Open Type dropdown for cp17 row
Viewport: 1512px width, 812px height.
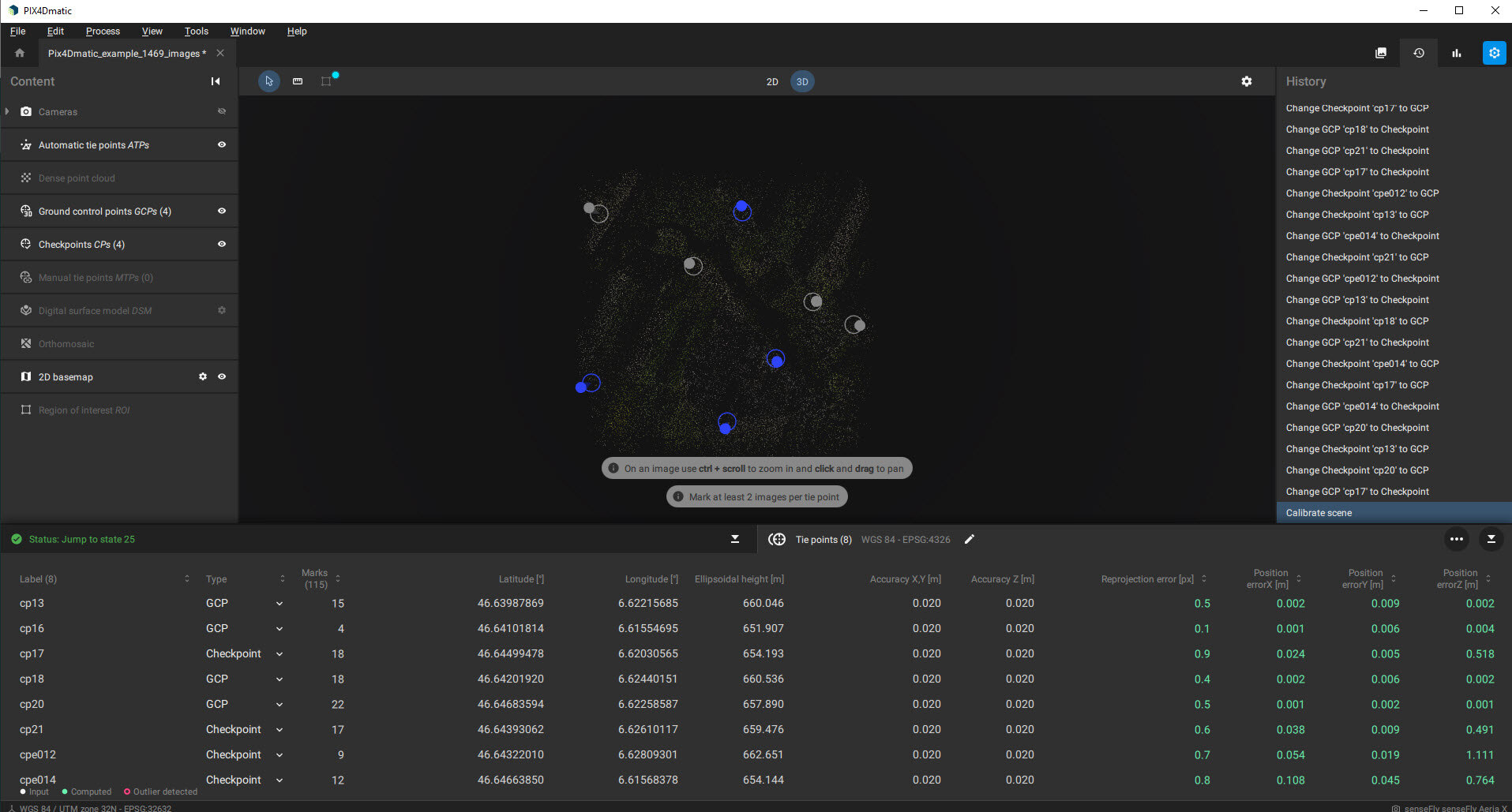(280, 654)
